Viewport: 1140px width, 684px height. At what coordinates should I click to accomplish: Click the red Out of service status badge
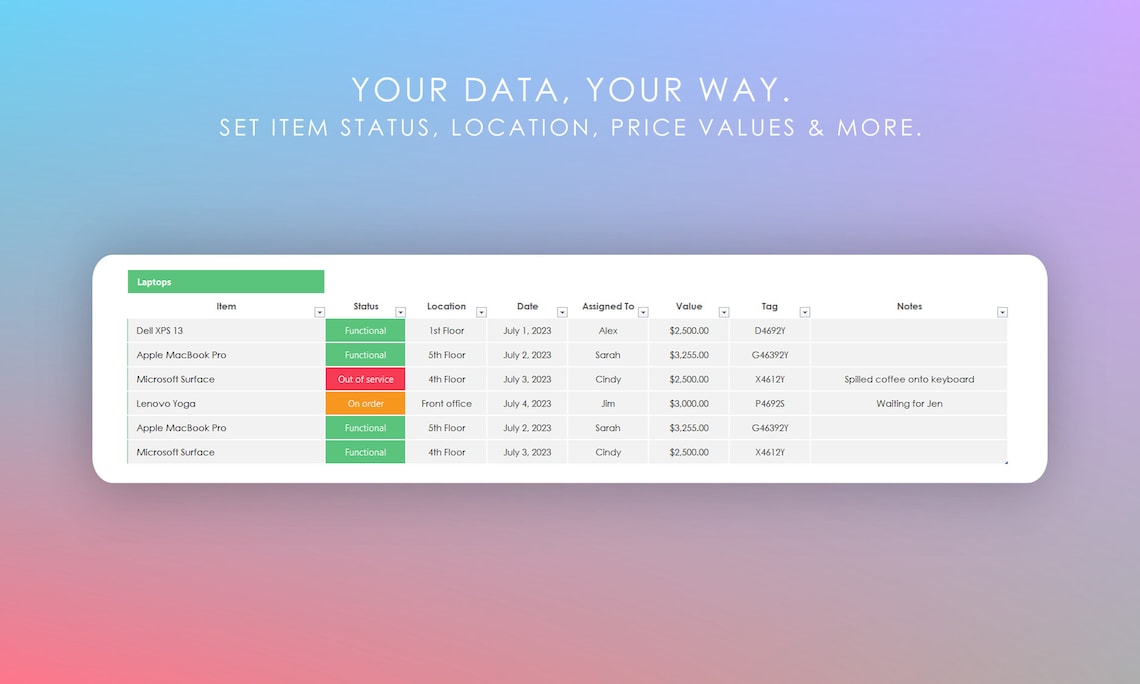(x=365, y=379)
